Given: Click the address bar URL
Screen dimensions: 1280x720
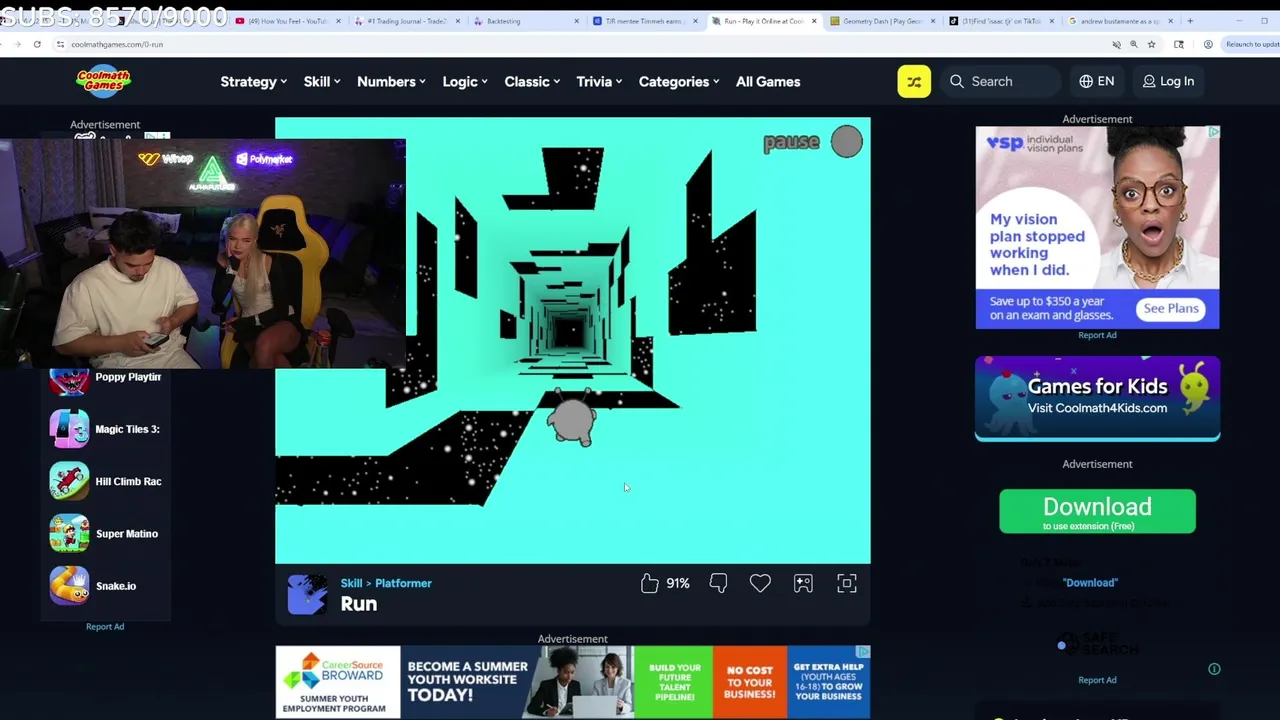Looking at the screenshot, I should pos(117,44).
